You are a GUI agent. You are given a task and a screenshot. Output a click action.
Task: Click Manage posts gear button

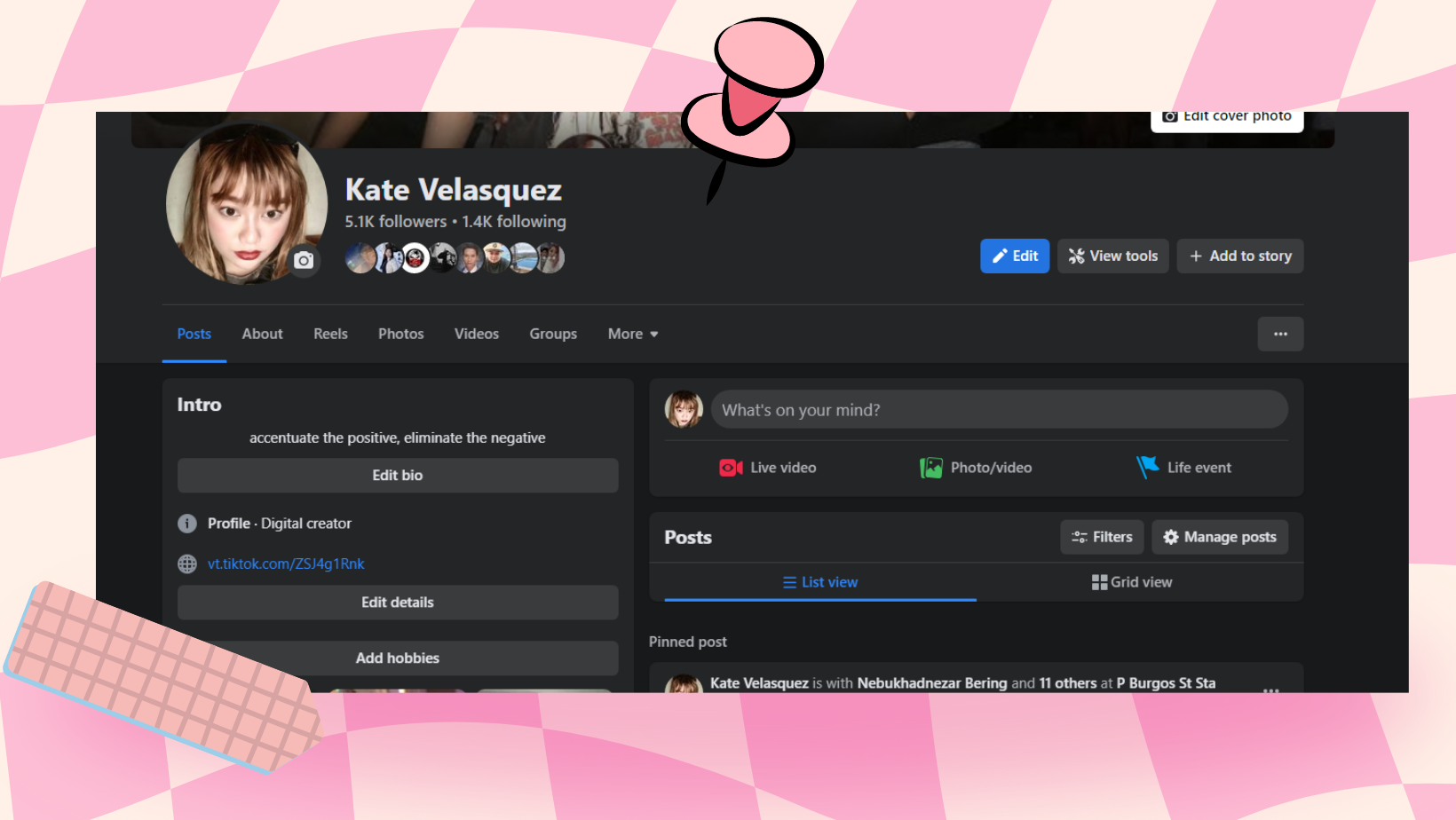click(1220, 537)
